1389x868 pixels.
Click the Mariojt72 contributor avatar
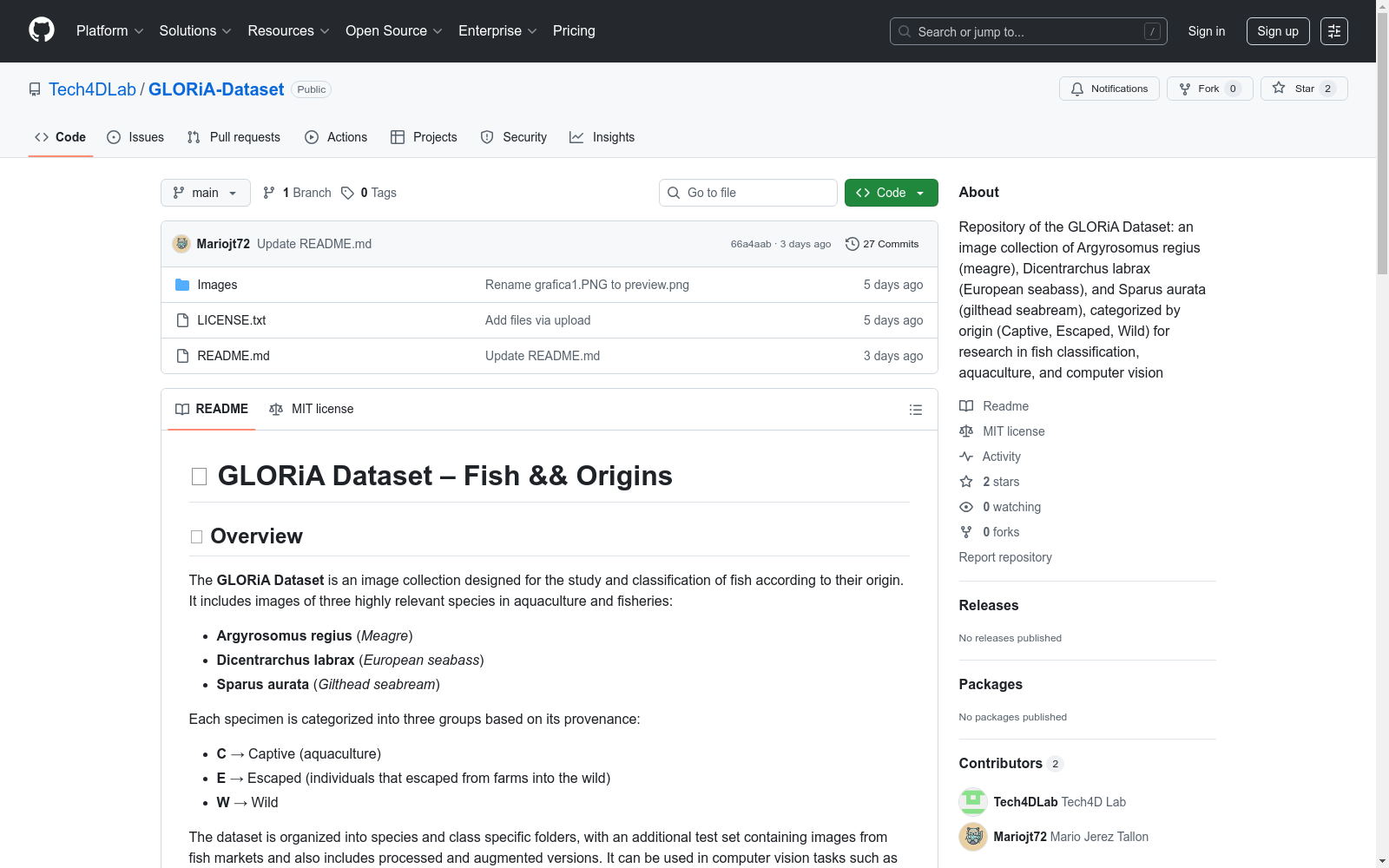pos(973,837)
